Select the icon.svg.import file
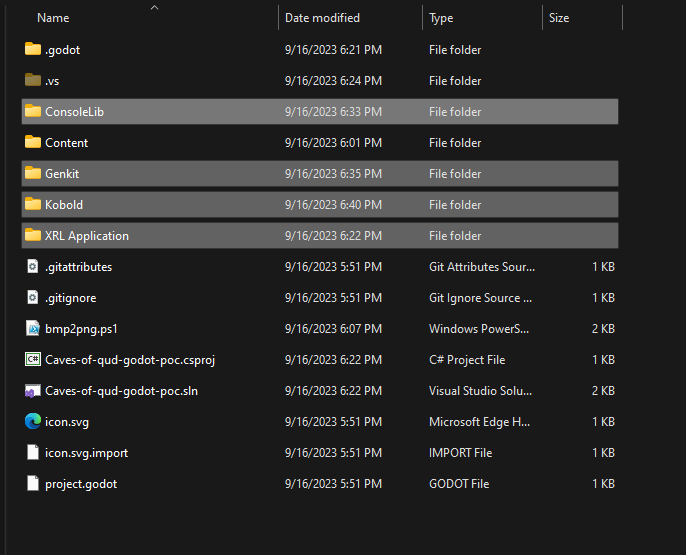The height and width of the screenshot is (555, 686). 87,452
